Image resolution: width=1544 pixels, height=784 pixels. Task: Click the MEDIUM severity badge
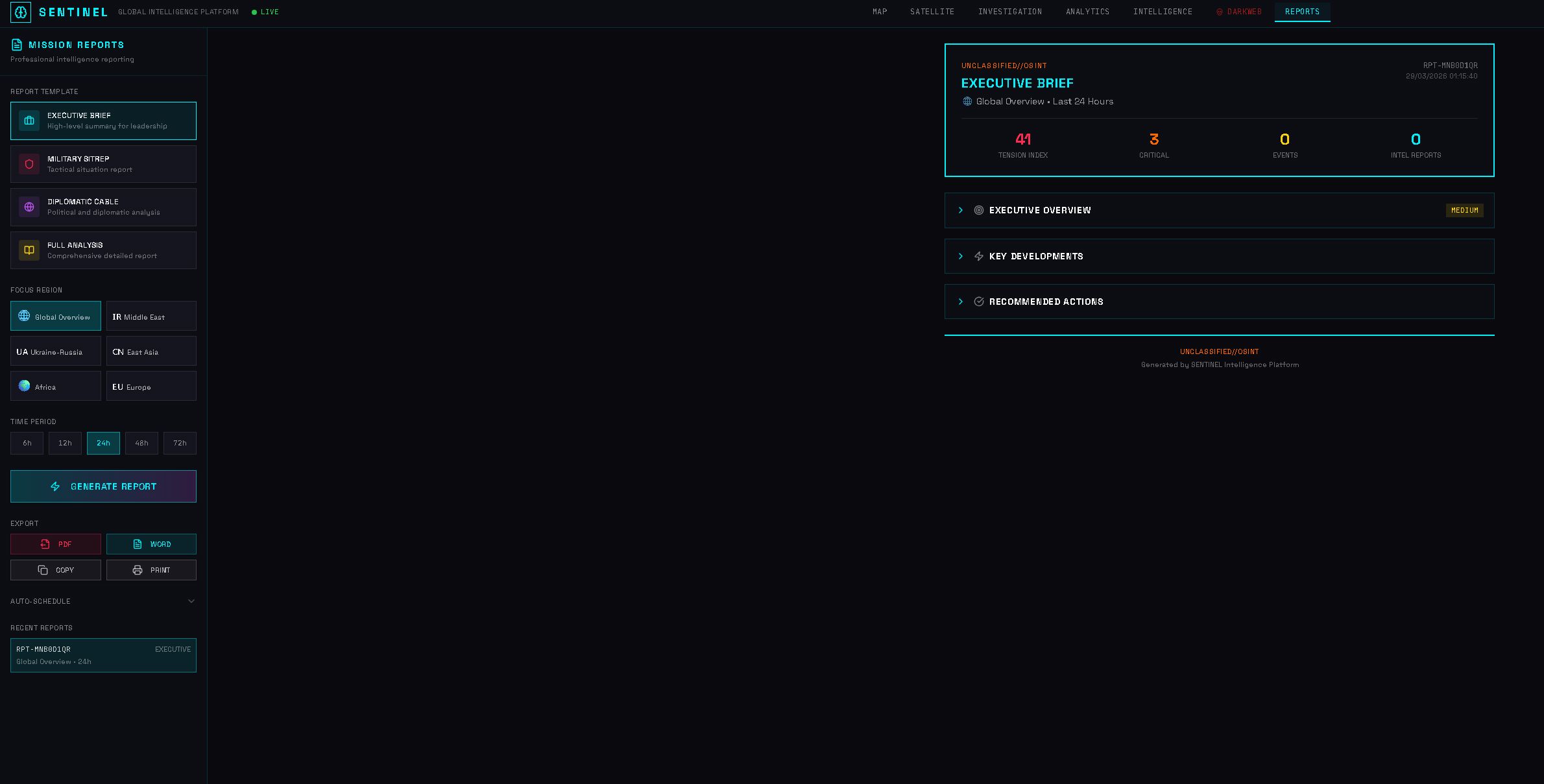click(x=1465, y=210)
